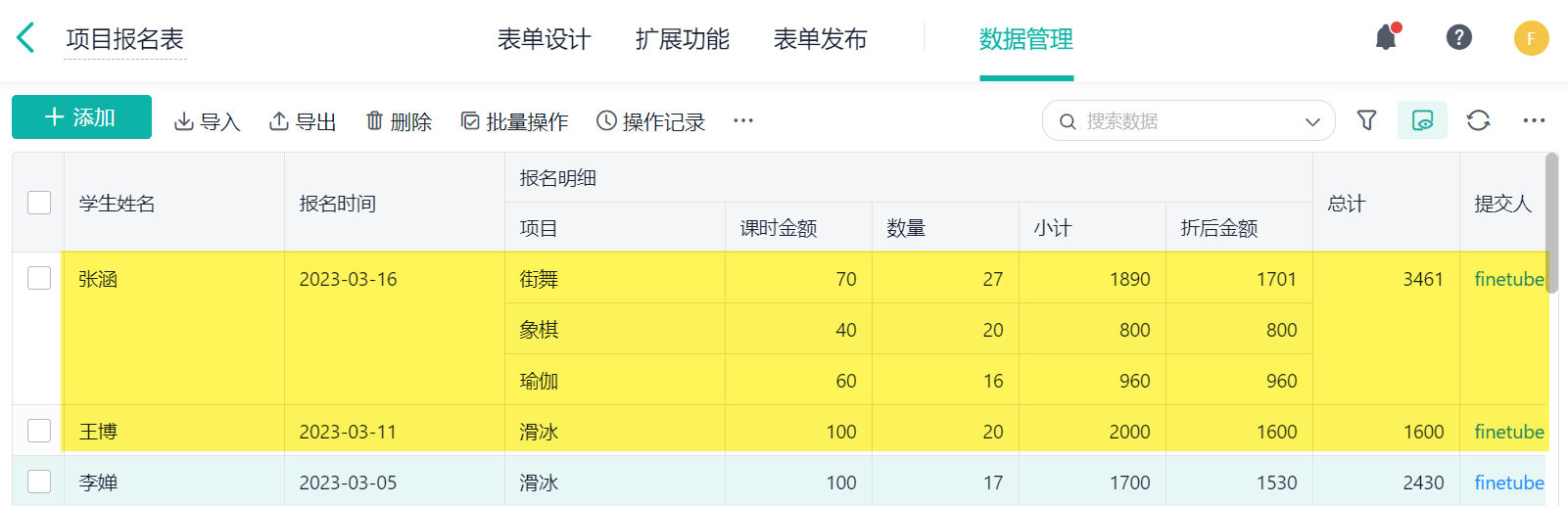1568x506 pixels.
Task: Select the checkbox for 李婵
Action: (39, 482)
